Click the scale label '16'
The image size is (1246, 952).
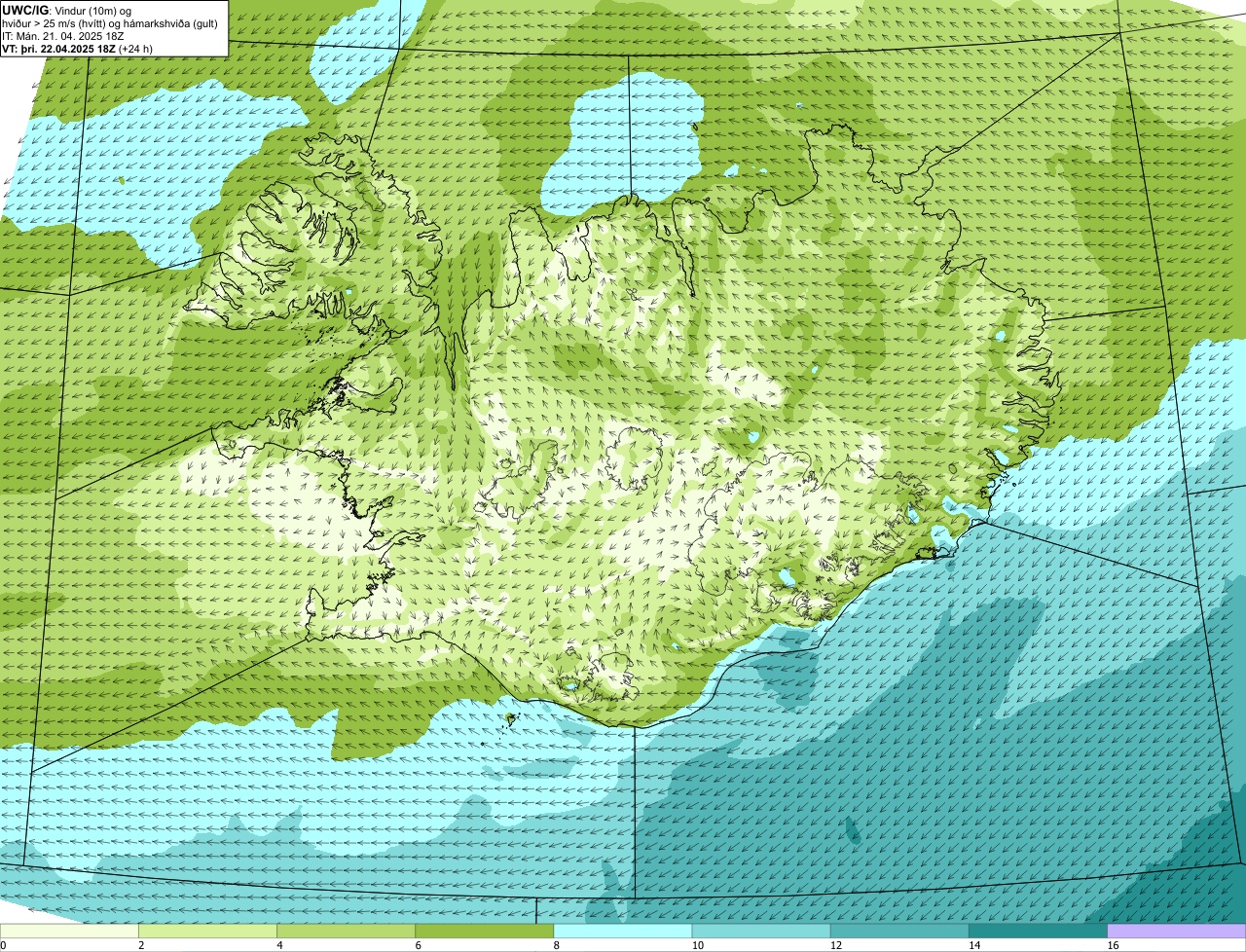pos(1114,945)
